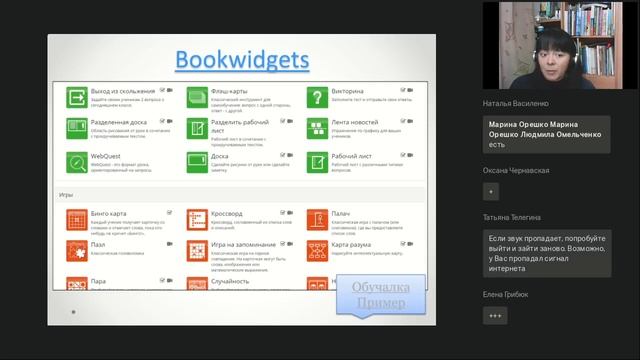Toggle the checkbox beside Разделить рабочий лист
640x360 pixels.
(x=283, y=121)
